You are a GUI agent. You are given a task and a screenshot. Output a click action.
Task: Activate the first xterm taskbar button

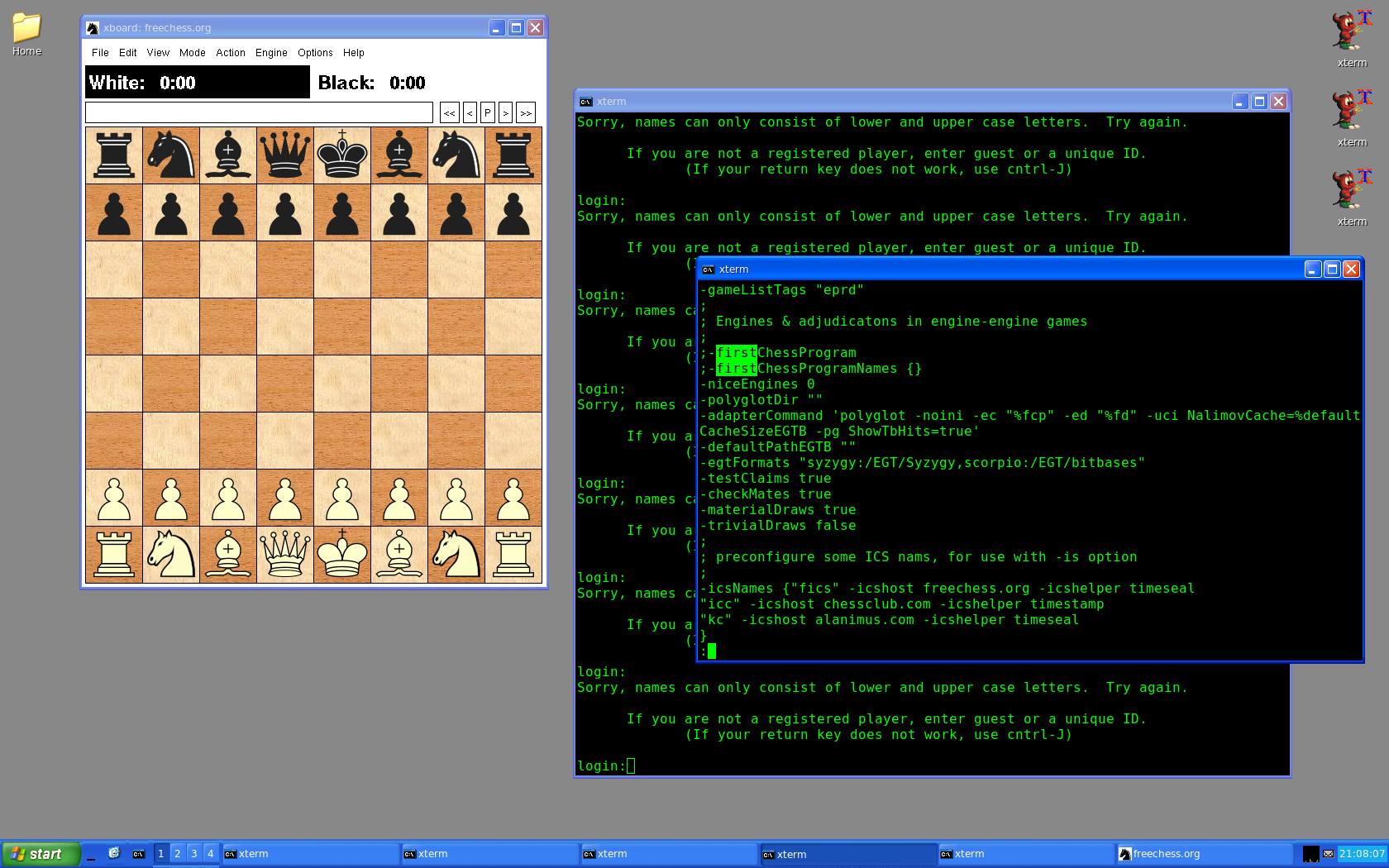click(310, 854)
